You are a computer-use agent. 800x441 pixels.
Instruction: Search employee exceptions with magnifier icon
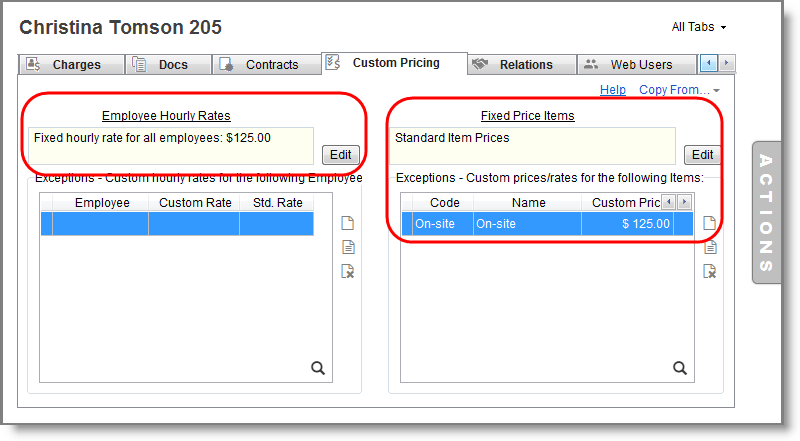point(318,368)
